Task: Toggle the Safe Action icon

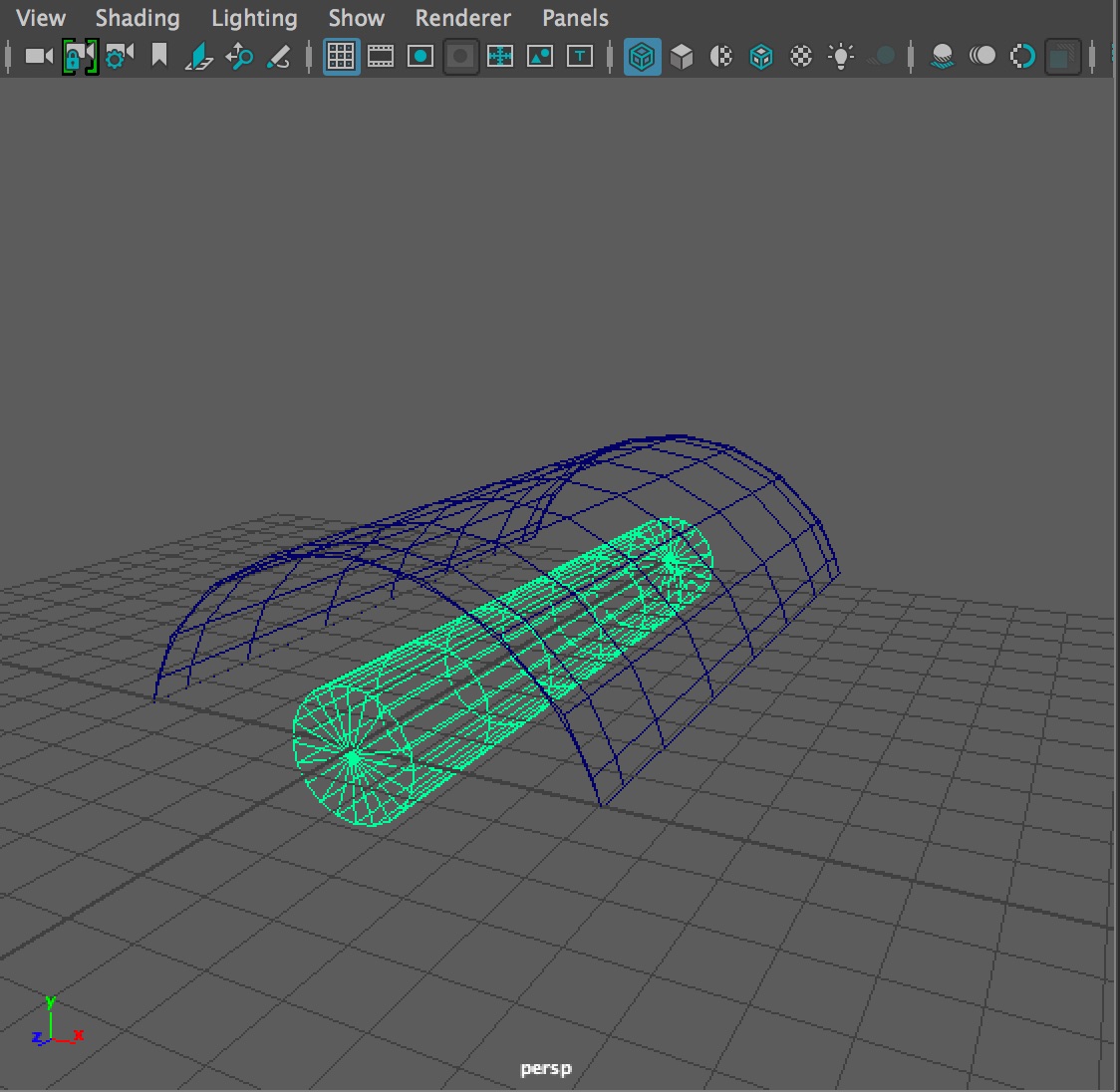Action: coord(540,57)
